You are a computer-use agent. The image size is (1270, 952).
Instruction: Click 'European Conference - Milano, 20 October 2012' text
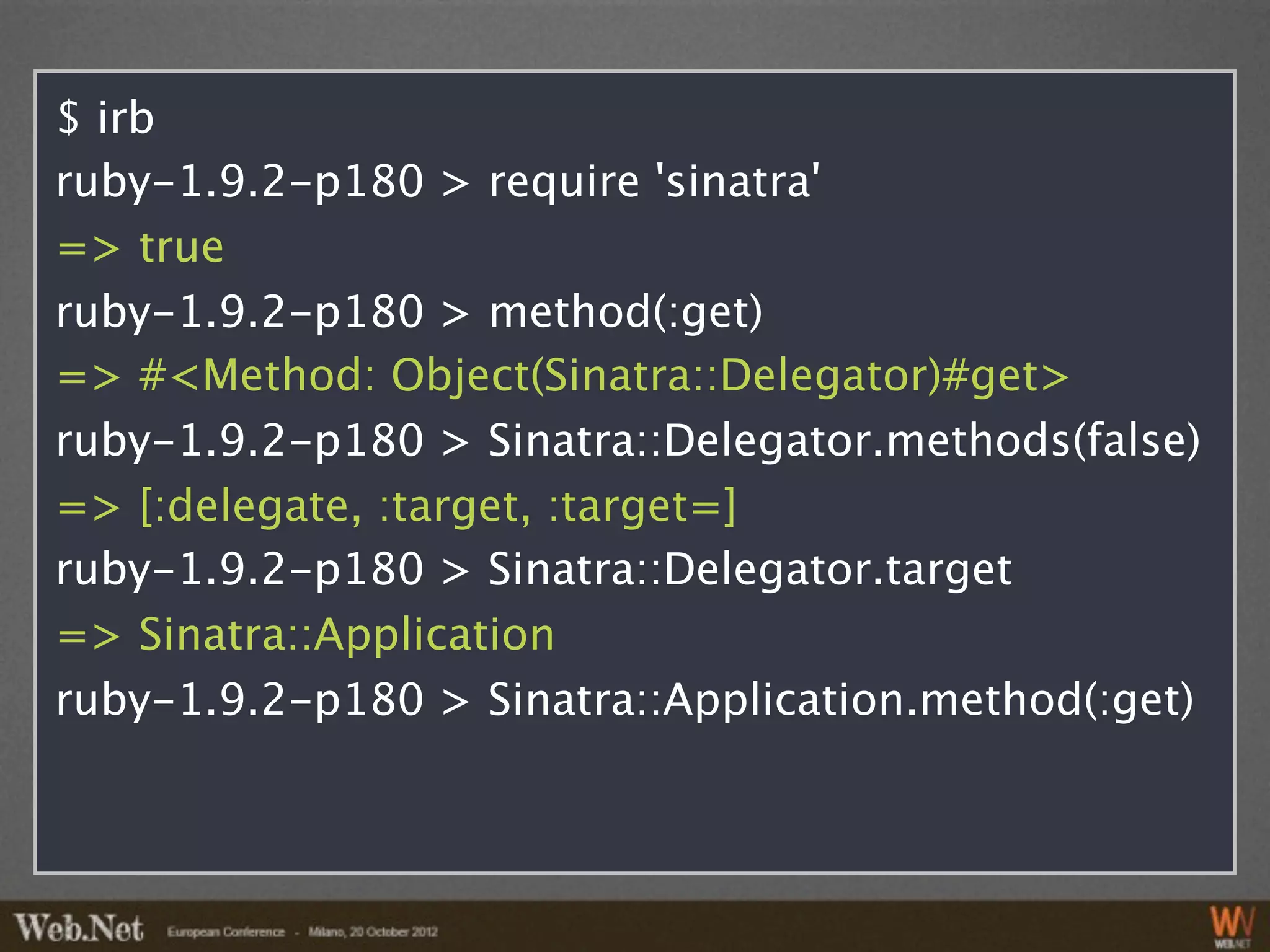click(302, 932)
